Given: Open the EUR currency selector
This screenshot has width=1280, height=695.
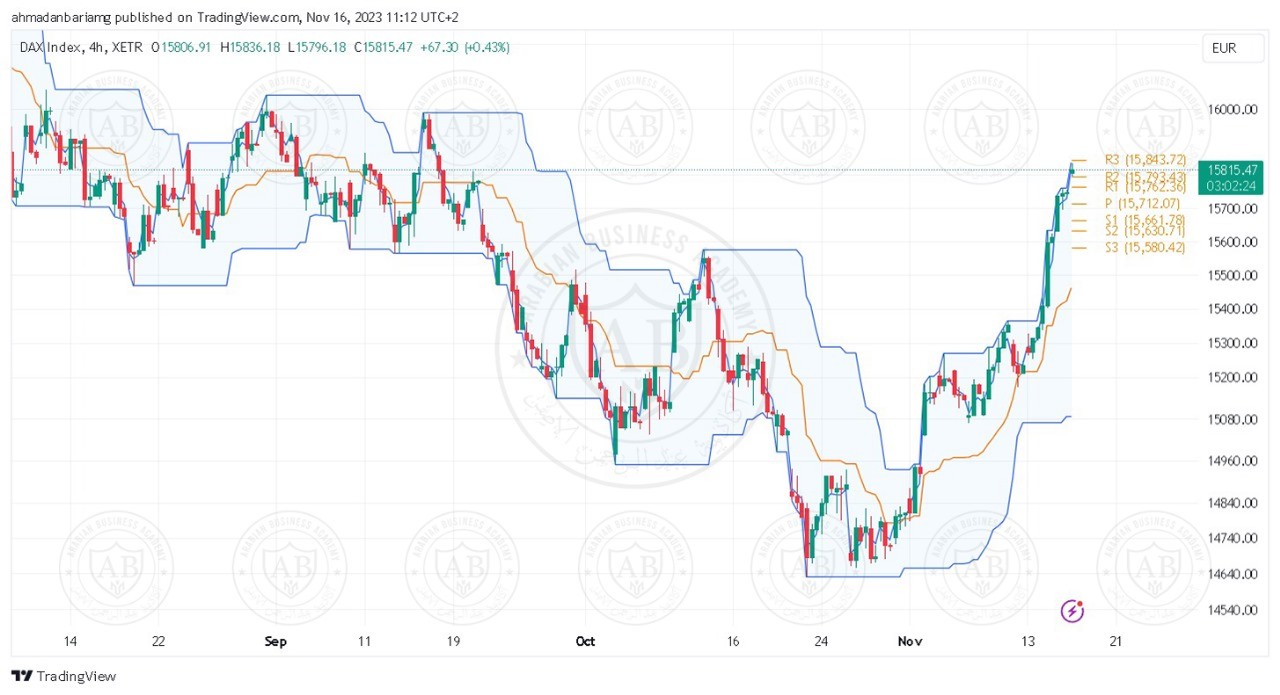Looking at the screenshot, I should [1224, 47].
